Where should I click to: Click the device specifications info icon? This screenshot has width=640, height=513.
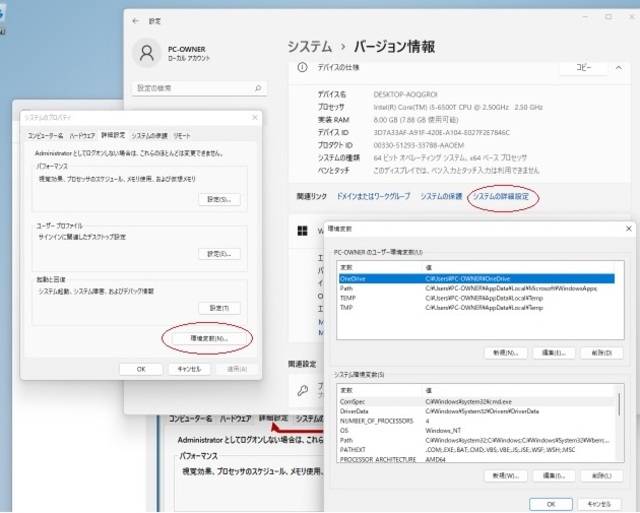pos(302,67)
